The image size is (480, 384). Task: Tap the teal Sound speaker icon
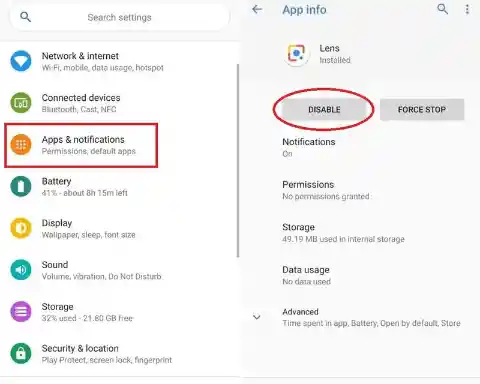coord(21,270)
